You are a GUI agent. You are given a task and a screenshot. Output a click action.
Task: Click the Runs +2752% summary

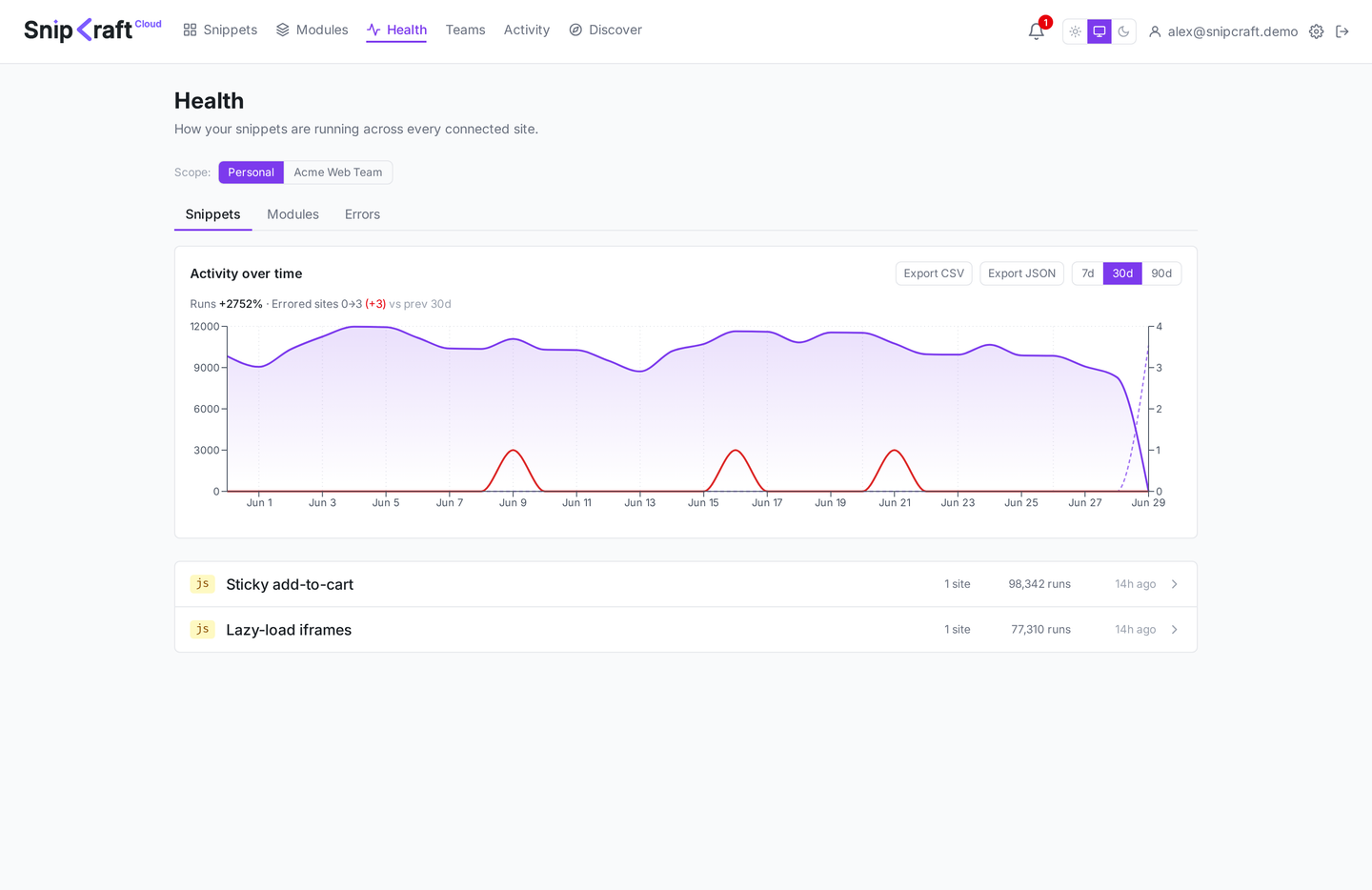tap(226, 304)
